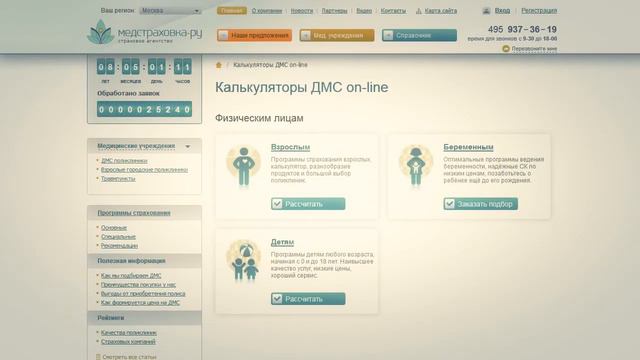This screenshot has width=640, height=360.
Task: Click the Обработано заявок counter 0000025240
Action: click(144, 109)
